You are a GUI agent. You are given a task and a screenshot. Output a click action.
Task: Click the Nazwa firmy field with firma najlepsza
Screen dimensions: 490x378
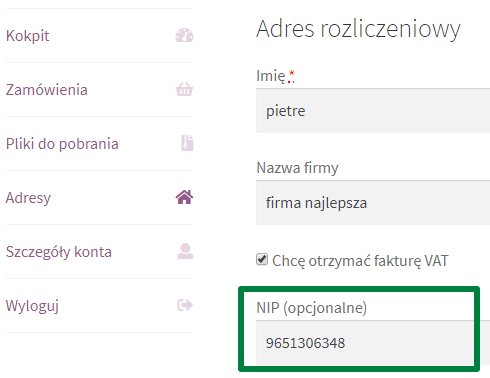[x=373, y=203]
